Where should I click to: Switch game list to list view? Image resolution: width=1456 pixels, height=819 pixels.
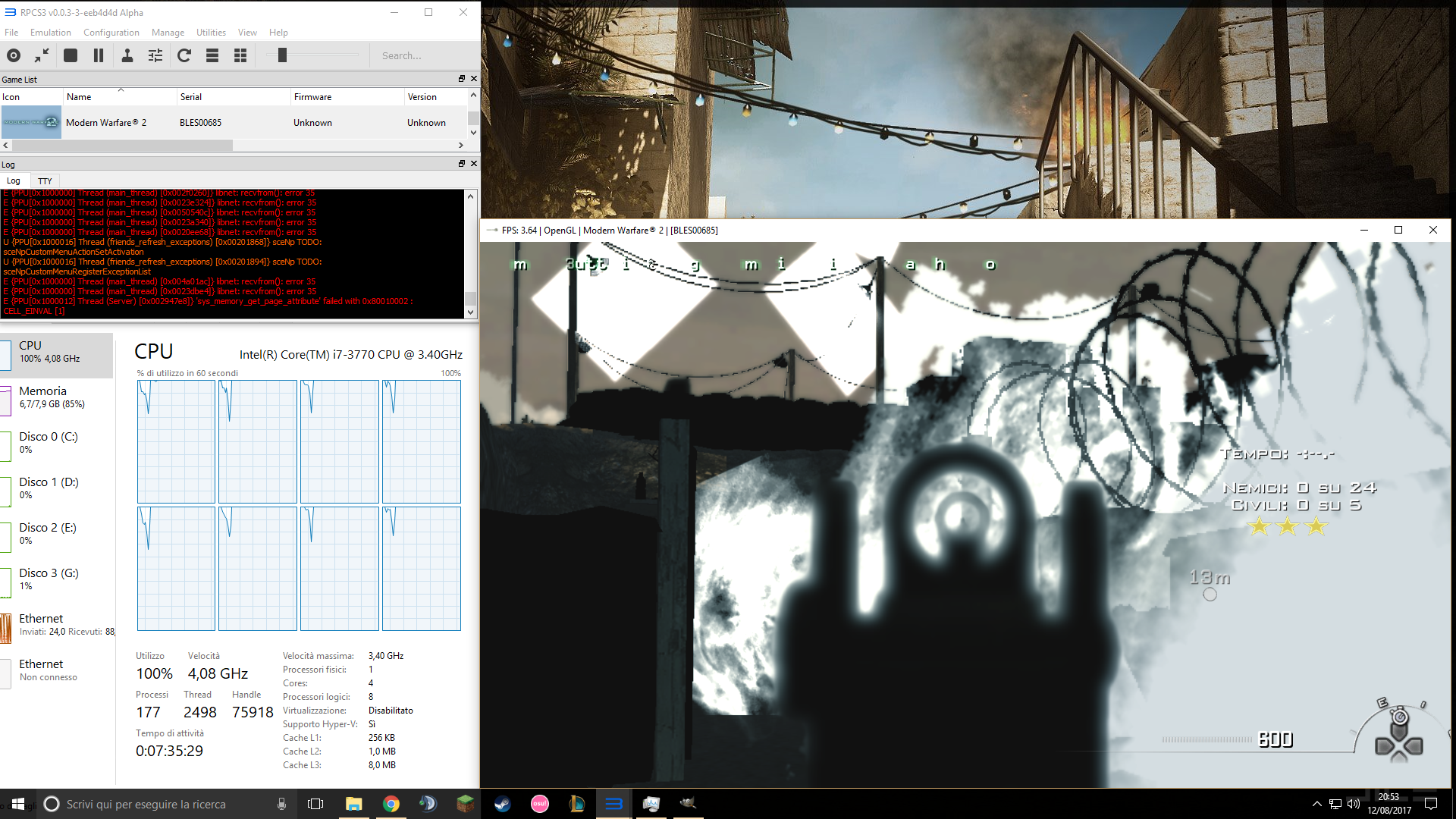click(x=212, y=55)
